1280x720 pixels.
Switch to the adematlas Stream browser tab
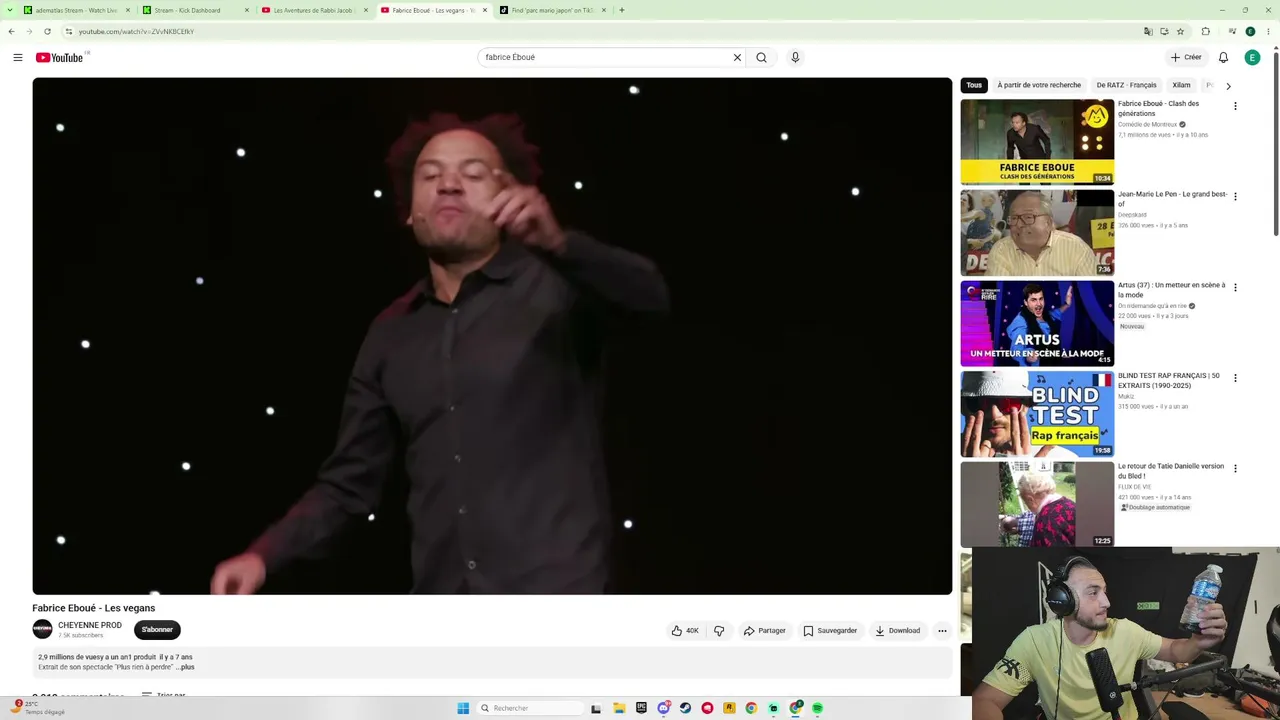(77, 10)
